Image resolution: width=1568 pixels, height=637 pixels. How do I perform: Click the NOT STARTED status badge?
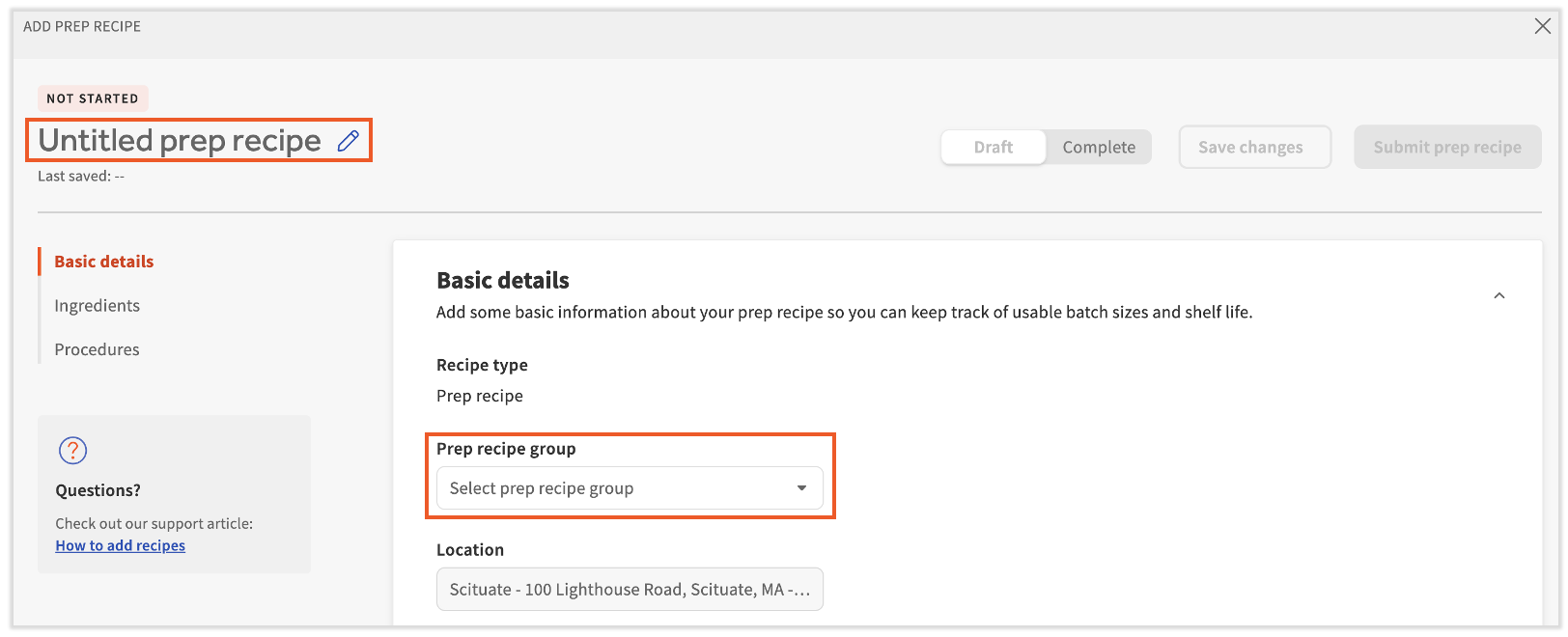pyautogui.click(x=93, y=98)
